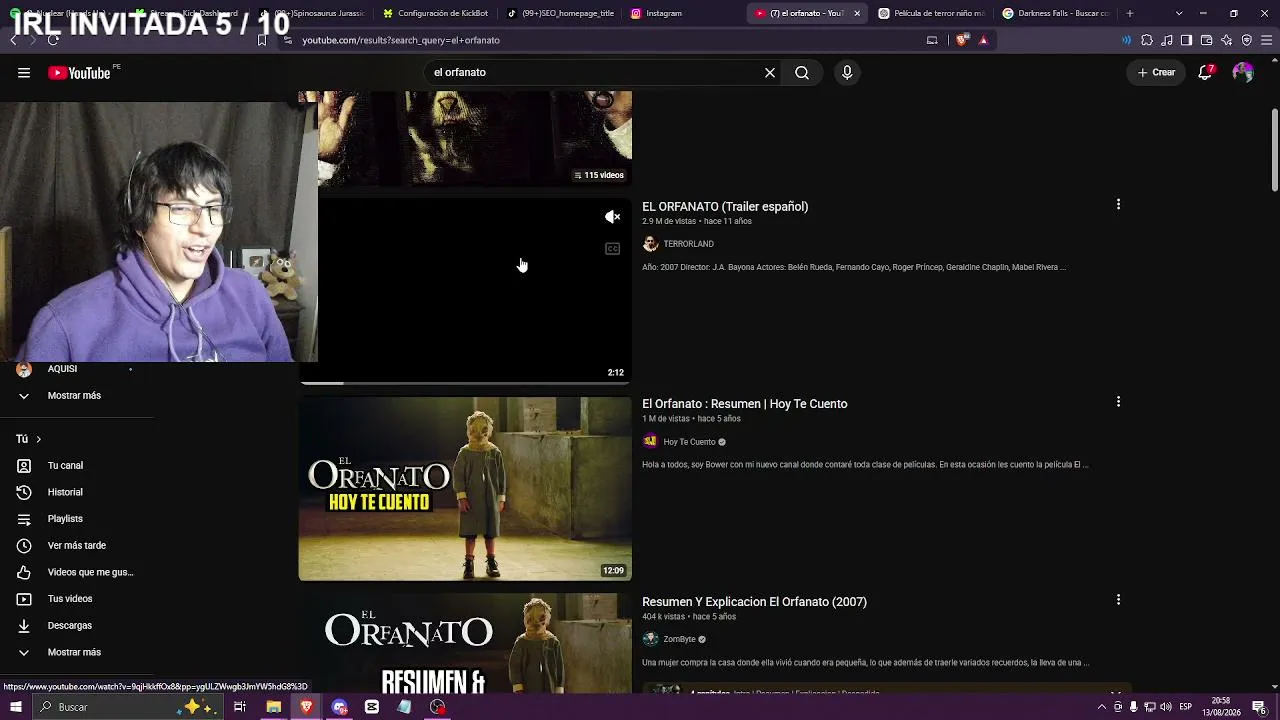Open the ZomByte channel avatar
The width and height of the screenshot is (1280, 720).
[x=650, y=639]
